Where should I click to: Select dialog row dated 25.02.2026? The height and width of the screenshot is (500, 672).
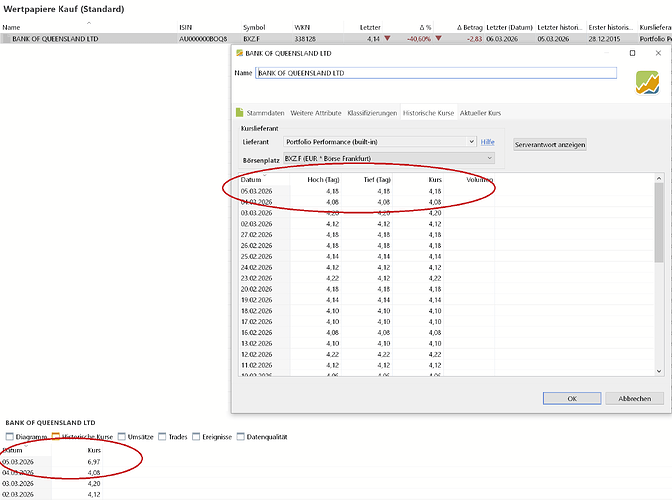[446, 256]
